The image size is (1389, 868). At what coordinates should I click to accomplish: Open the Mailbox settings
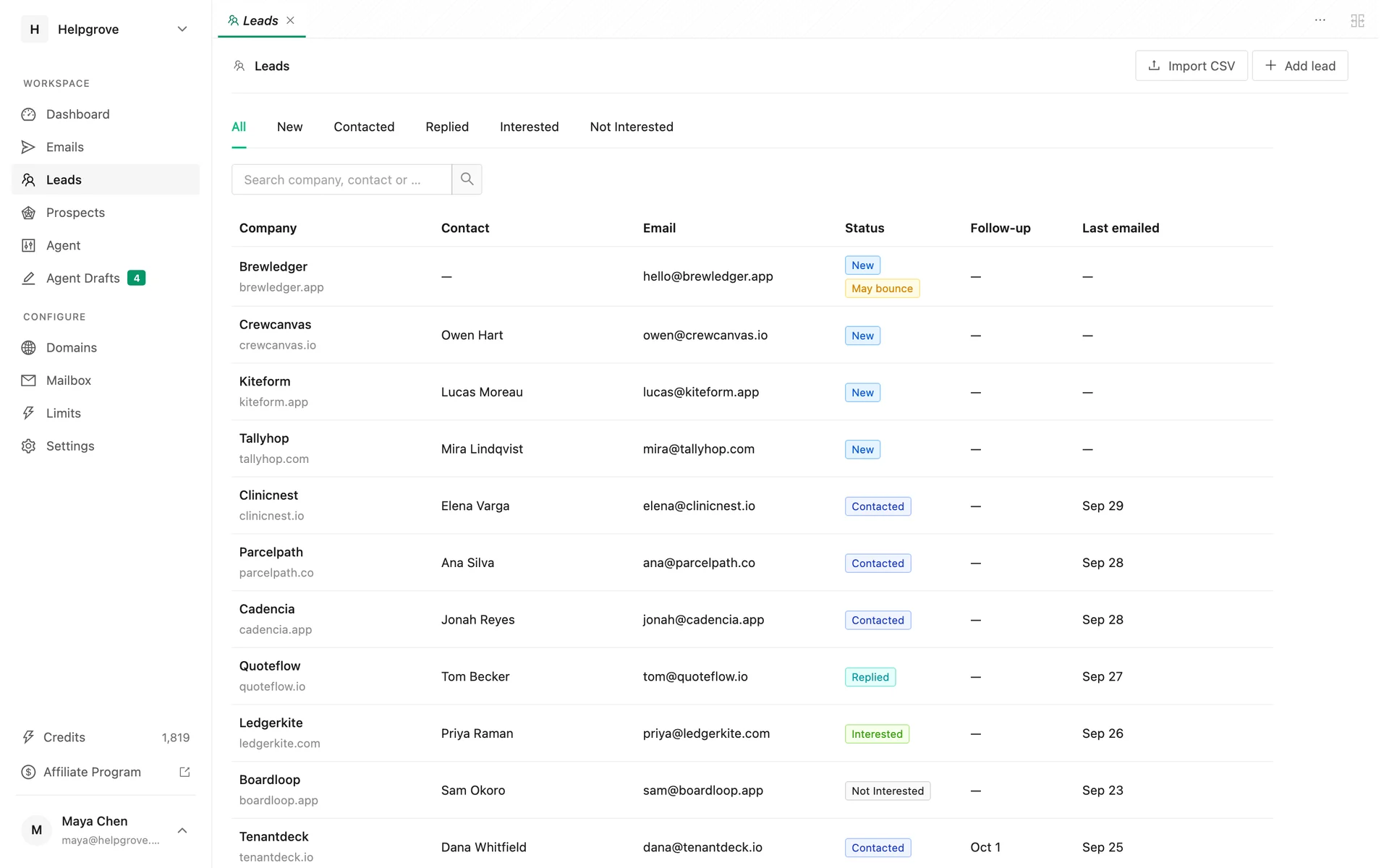(x=106, y=380)
